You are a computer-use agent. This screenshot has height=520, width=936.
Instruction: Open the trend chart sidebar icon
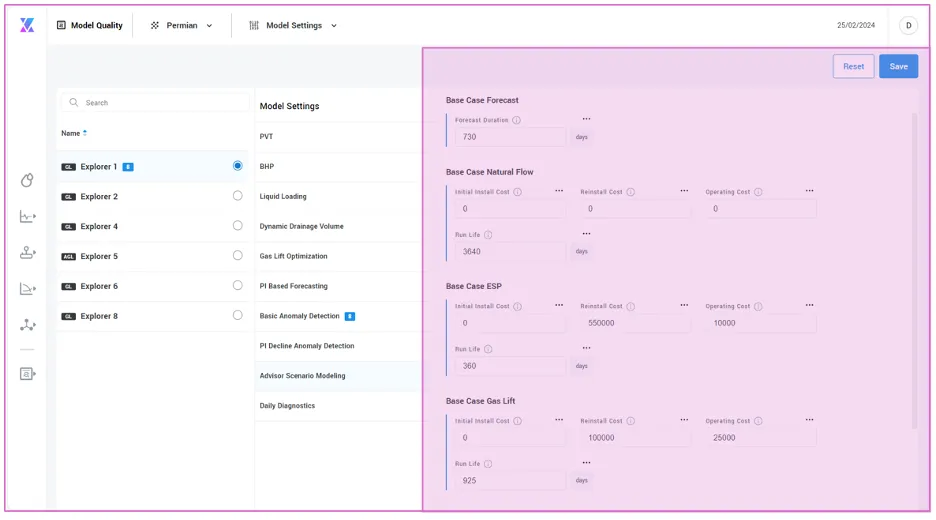click(x=27, y=216)
